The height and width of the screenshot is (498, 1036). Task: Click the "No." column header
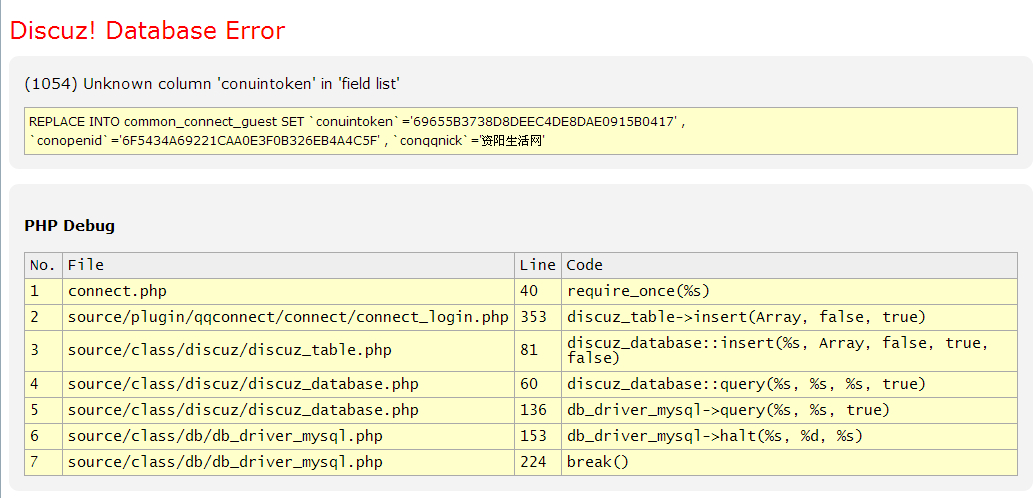[43, 265]
